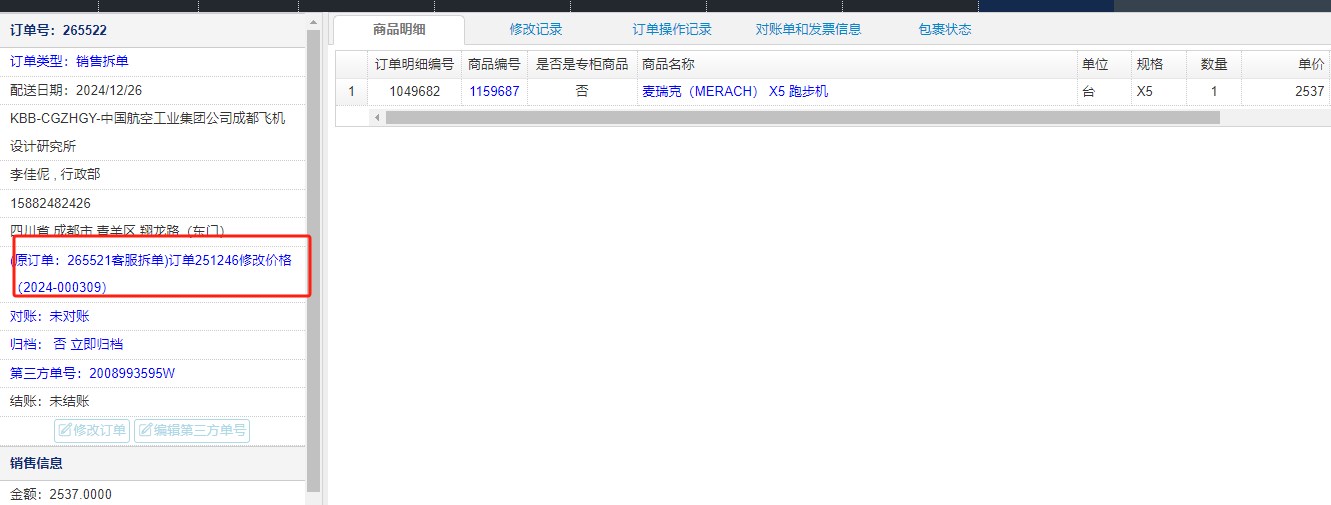This screenshot has height=505, width=1331.
Task: Click the left arrow of table horizontal scrollbar
Action: pyautogui.click(x=377, y=117)
